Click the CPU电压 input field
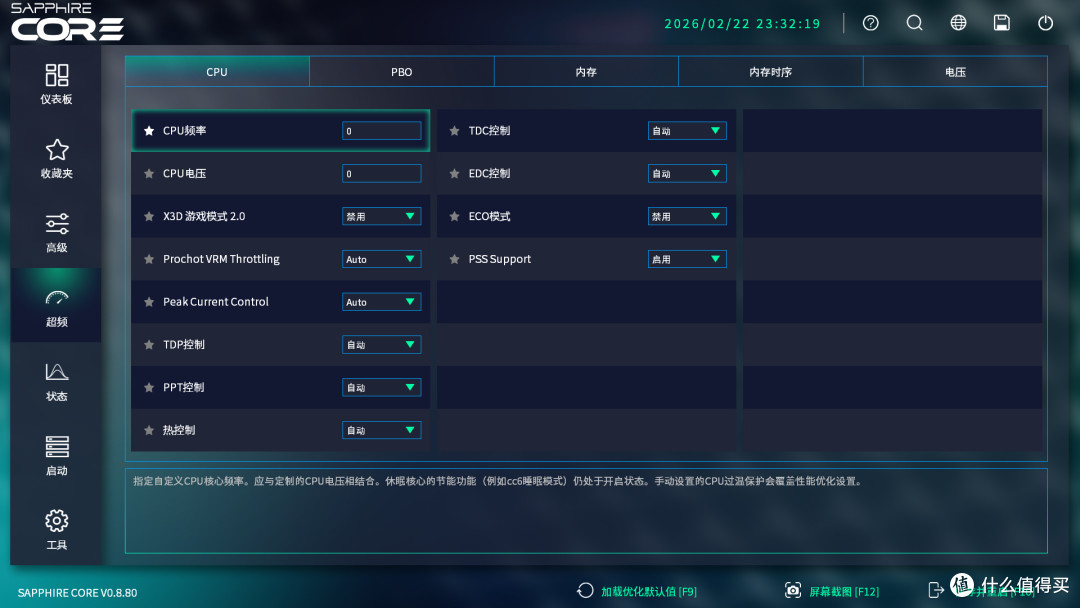This screenshot has height=608, width=1080. point(382,174)
